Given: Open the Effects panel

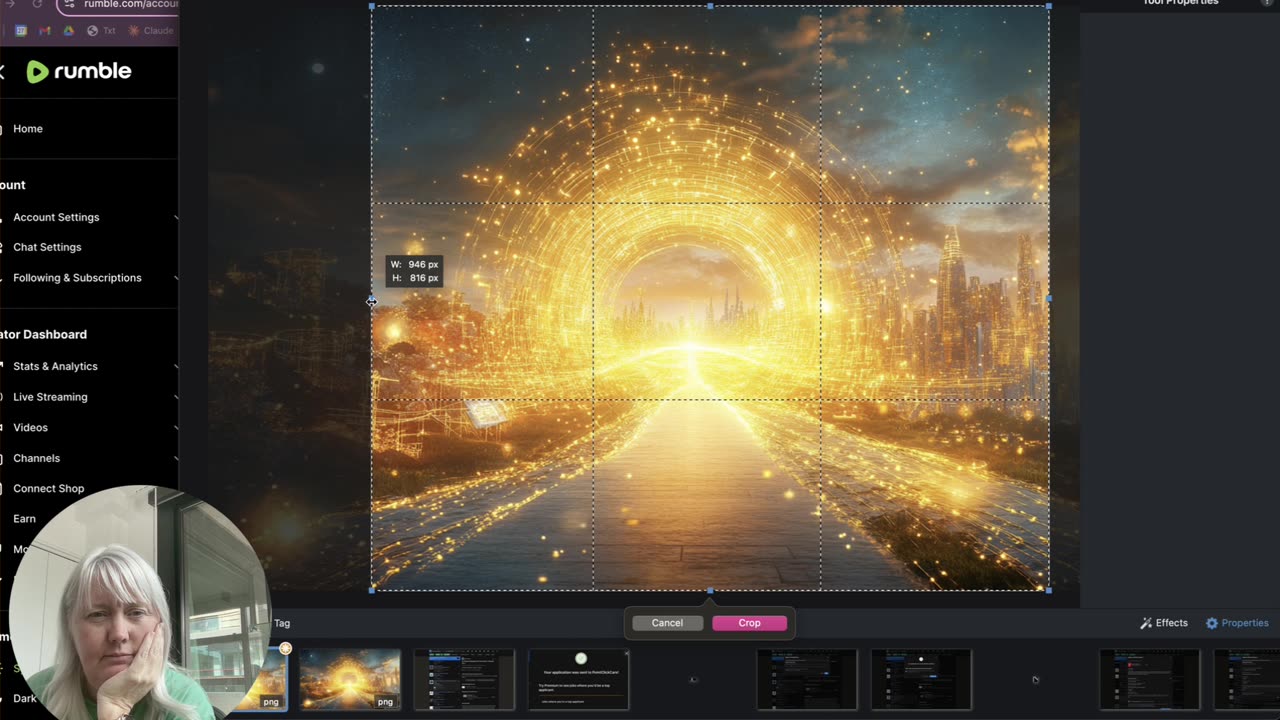Looking at the screenshot, I should 1164,623.
